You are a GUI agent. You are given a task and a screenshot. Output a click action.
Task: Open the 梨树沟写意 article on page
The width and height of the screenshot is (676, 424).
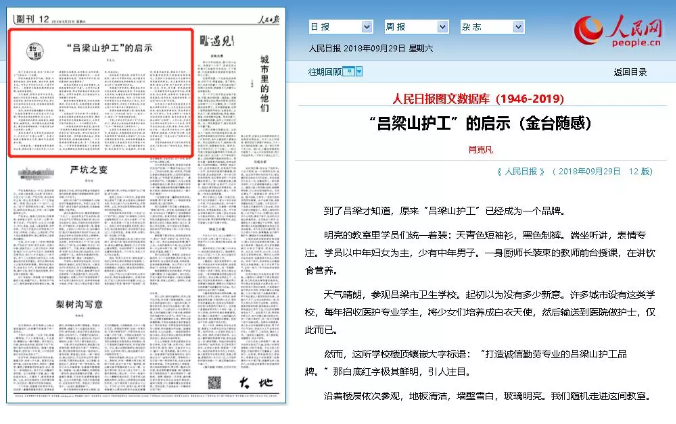(82, 304)
